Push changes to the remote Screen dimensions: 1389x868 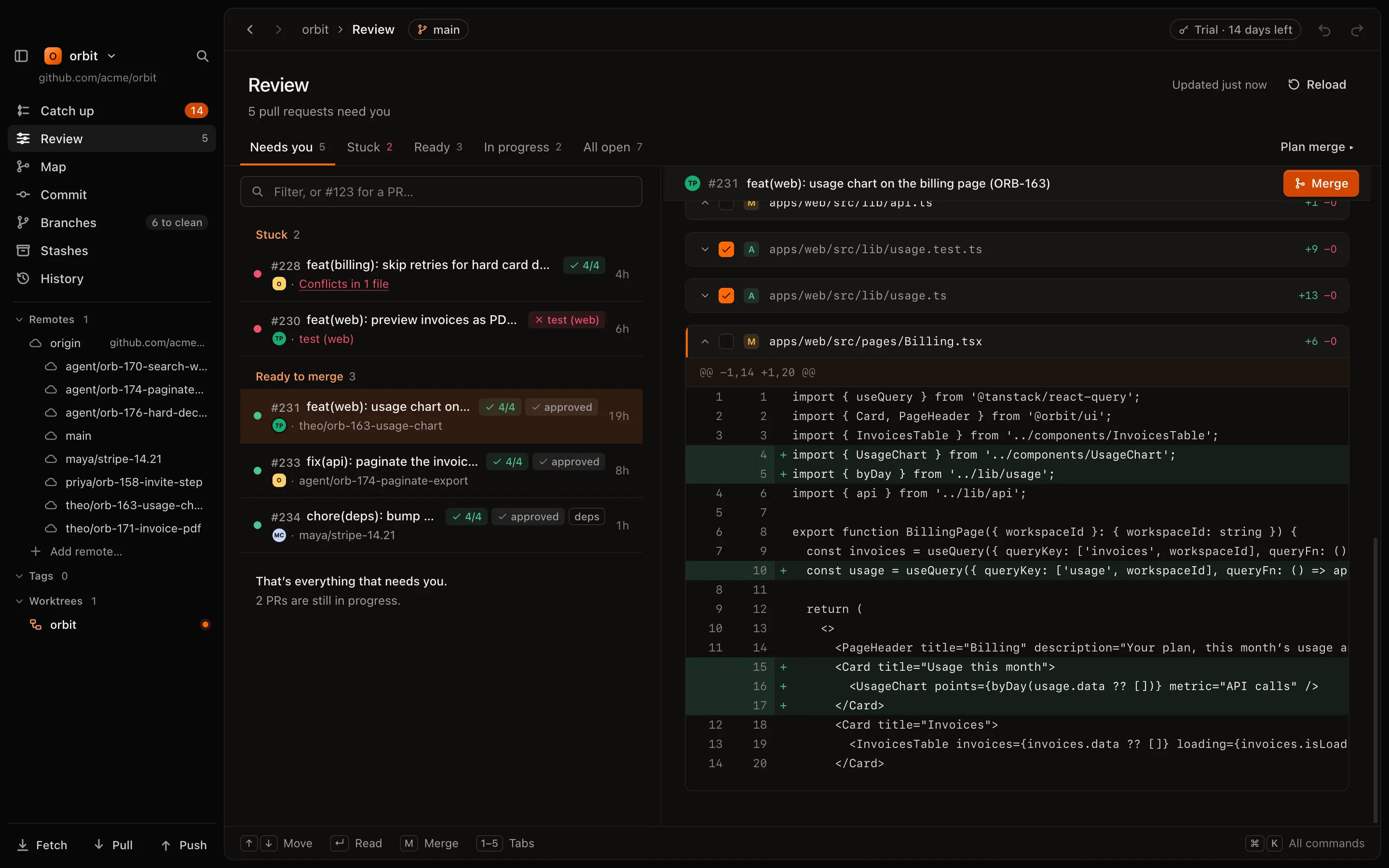[184, 844]
